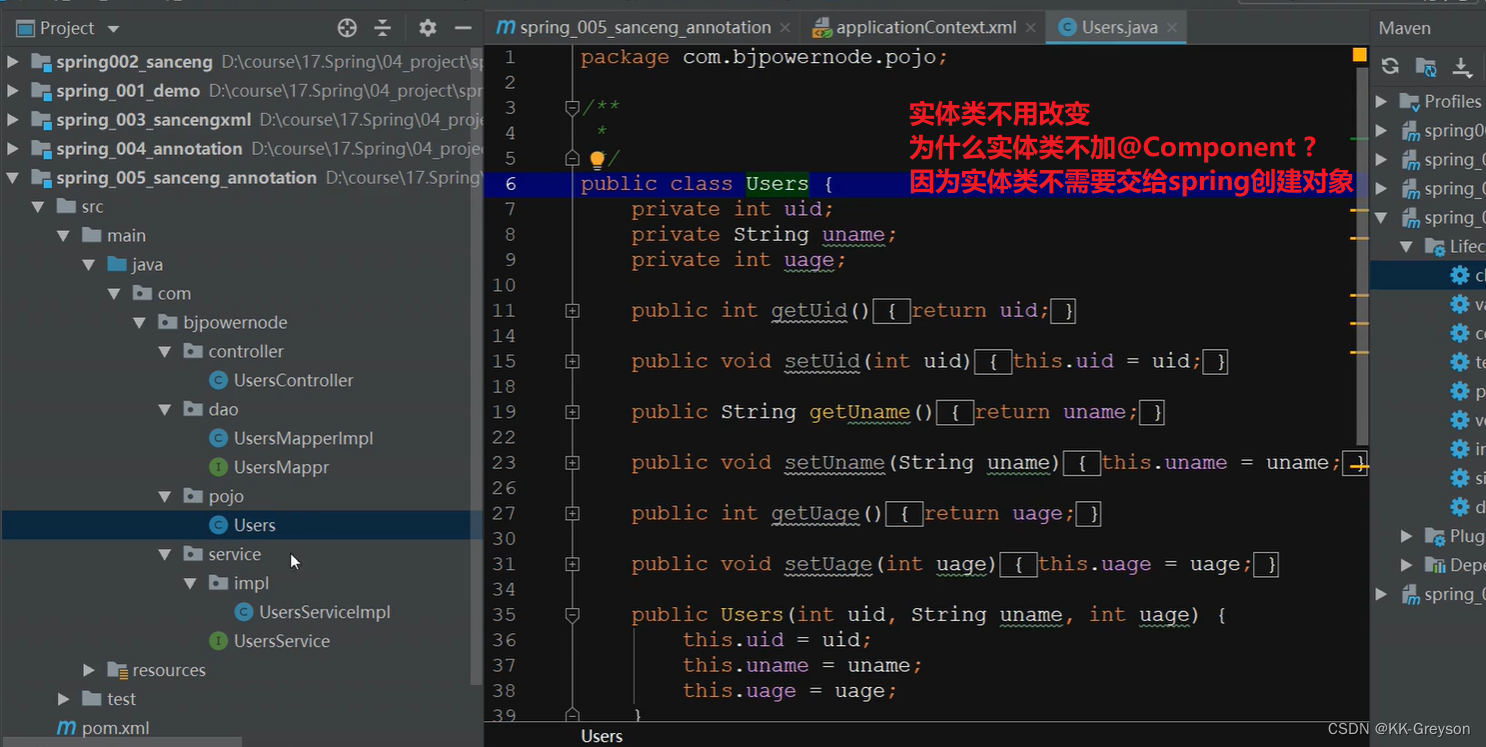
Task: Expand folded getUid method at line 11
Action: pos(572,311)
